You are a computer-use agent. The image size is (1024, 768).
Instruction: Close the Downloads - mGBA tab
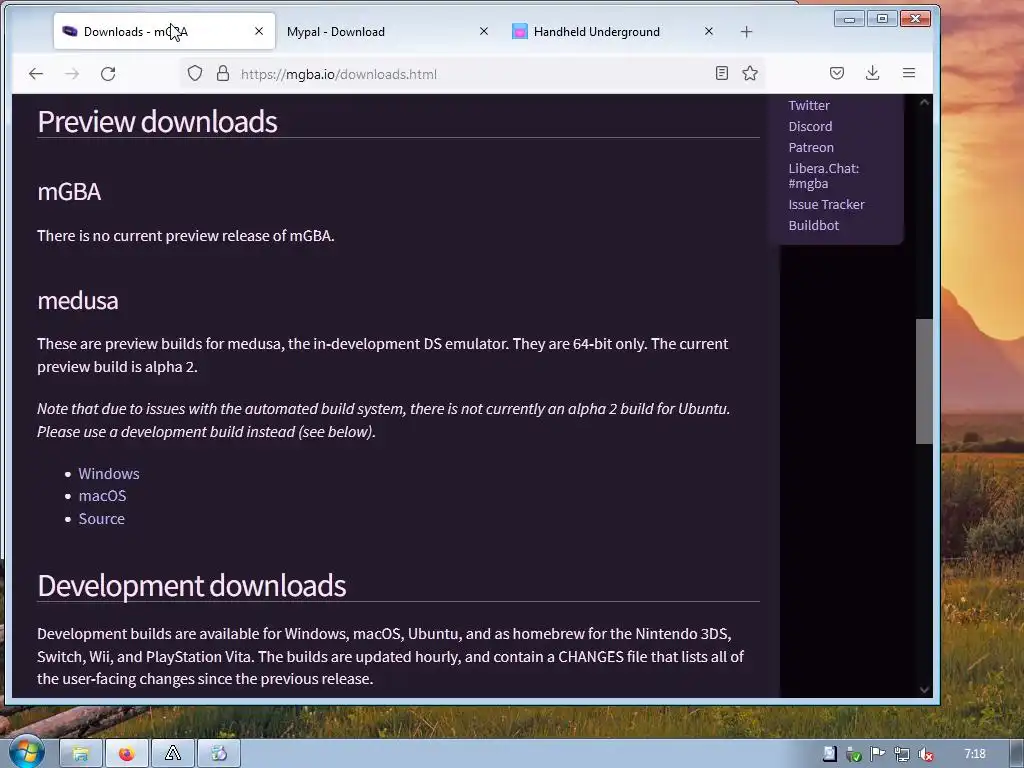(259, 31)
